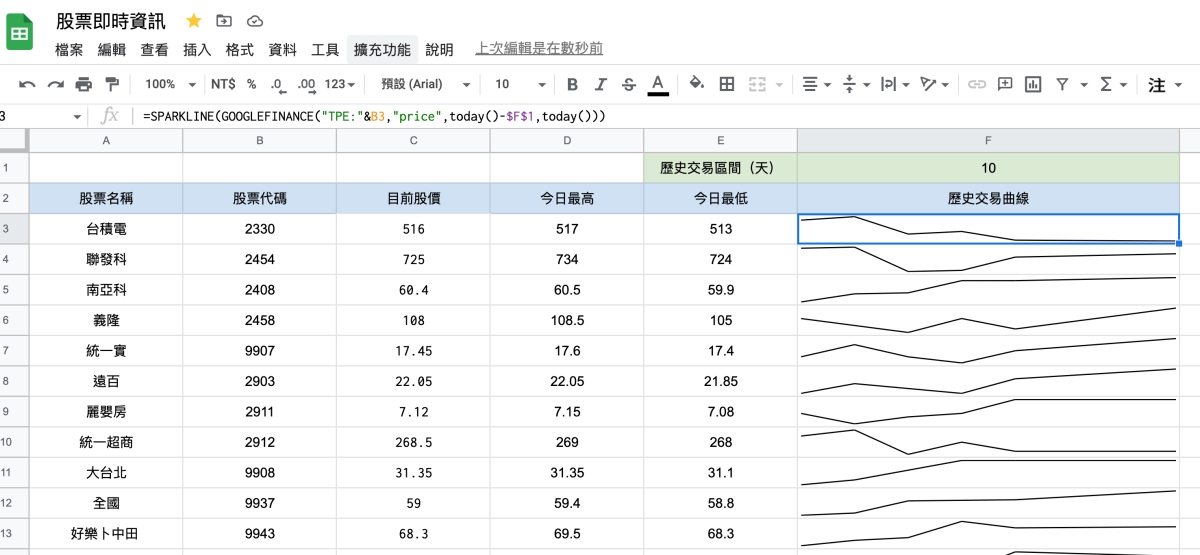Open the 100% zoom dropdown
Screen dimensions: 1200x555
tap(166, 84)
